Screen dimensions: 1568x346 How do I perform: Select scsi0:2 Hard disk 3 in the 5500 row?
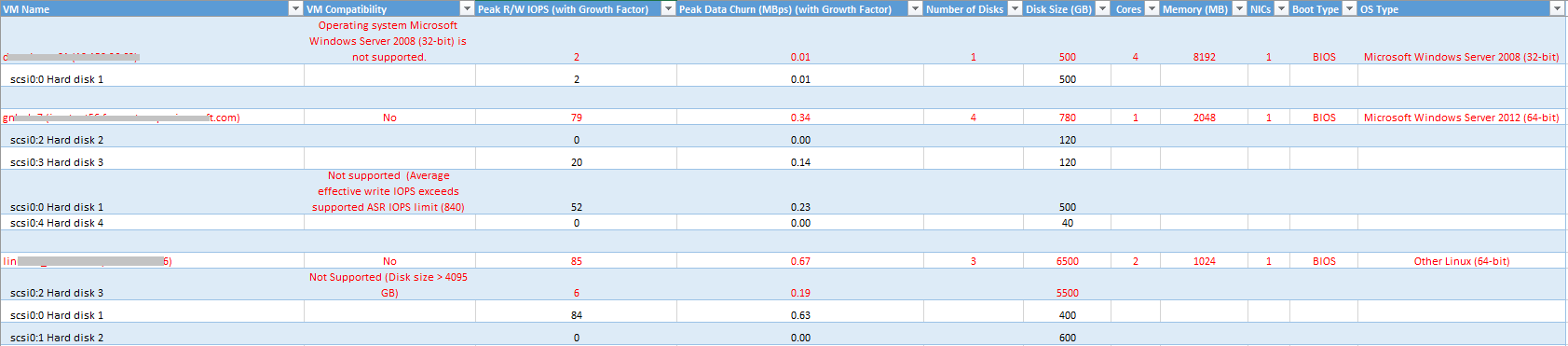pyautogui.click(x=57, y=293)
